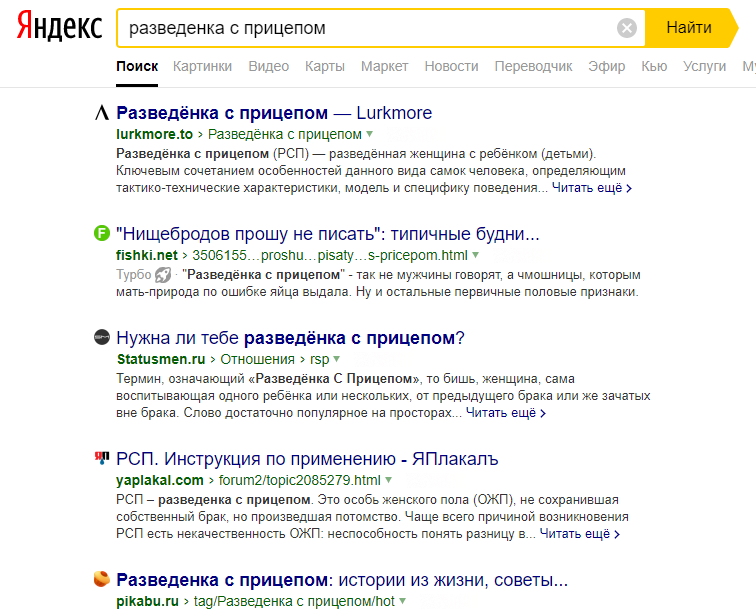Open the Эфир tab
756x613 pixels.
(607, 66)
